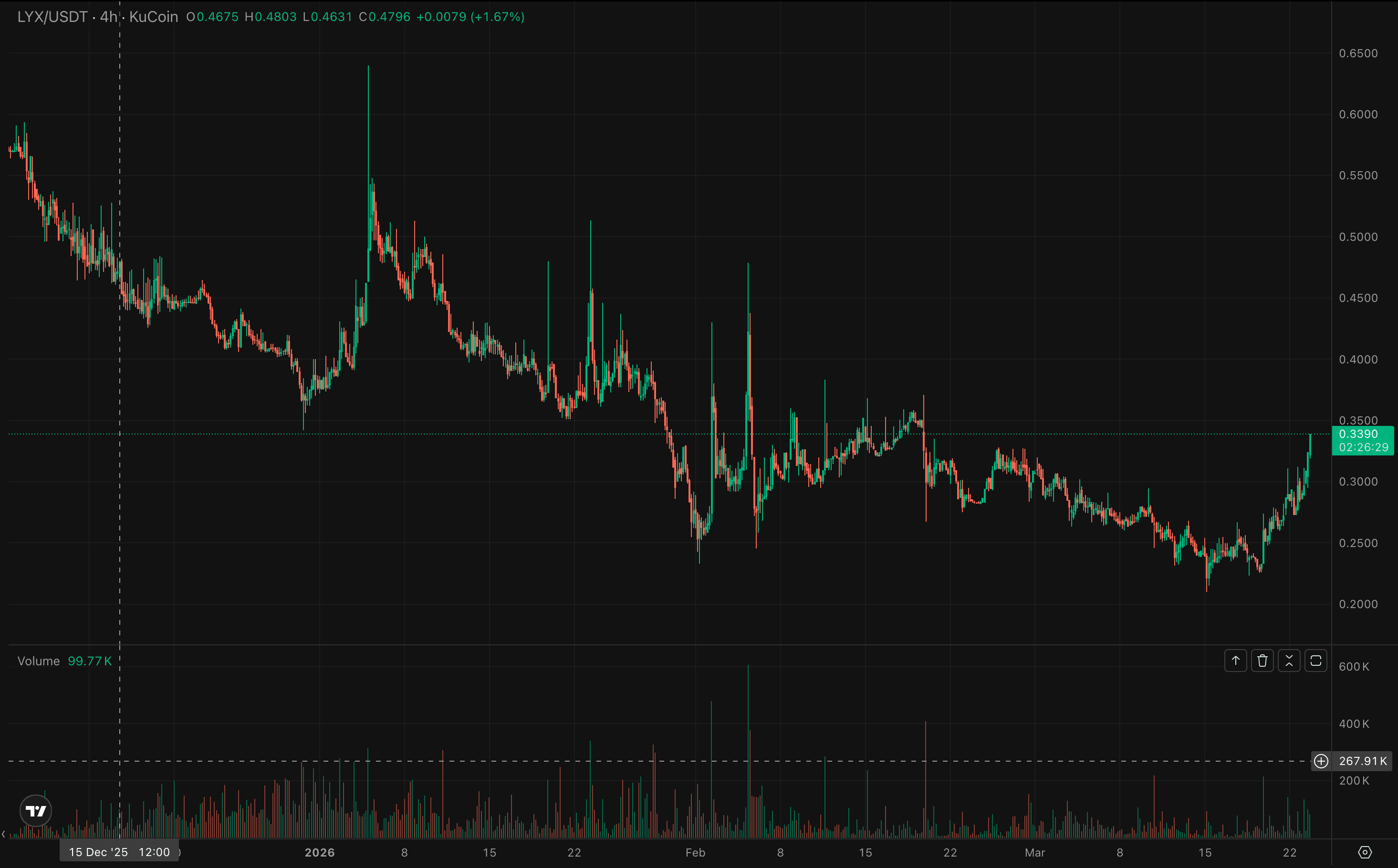Add an alert using the plus icon near 267.91K
The height and width of the screenshot is (868, 1398).
coord(1321,761)
